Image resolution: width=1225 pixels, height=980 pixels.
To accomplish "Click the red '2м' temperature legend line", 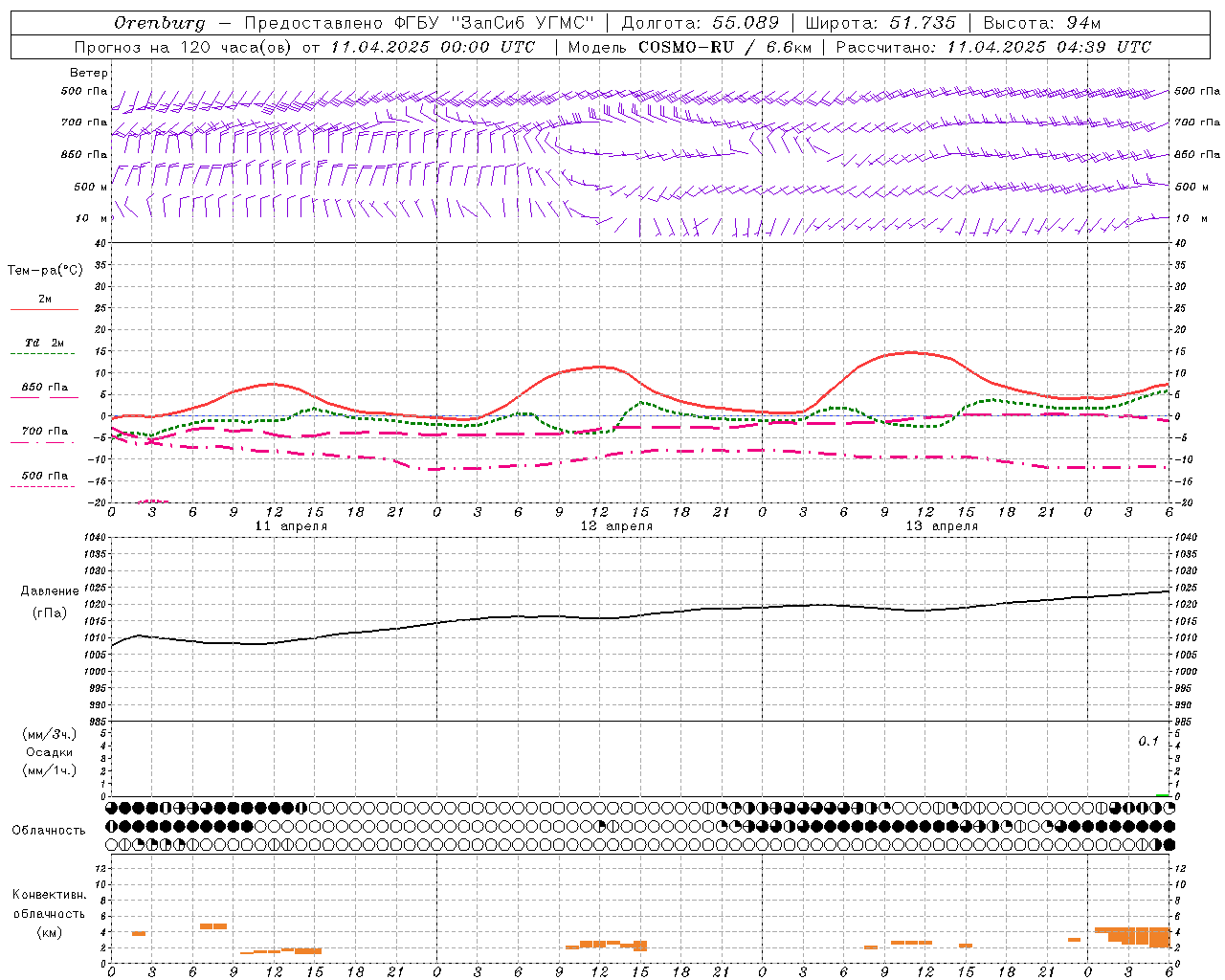I will click(44, 309).
